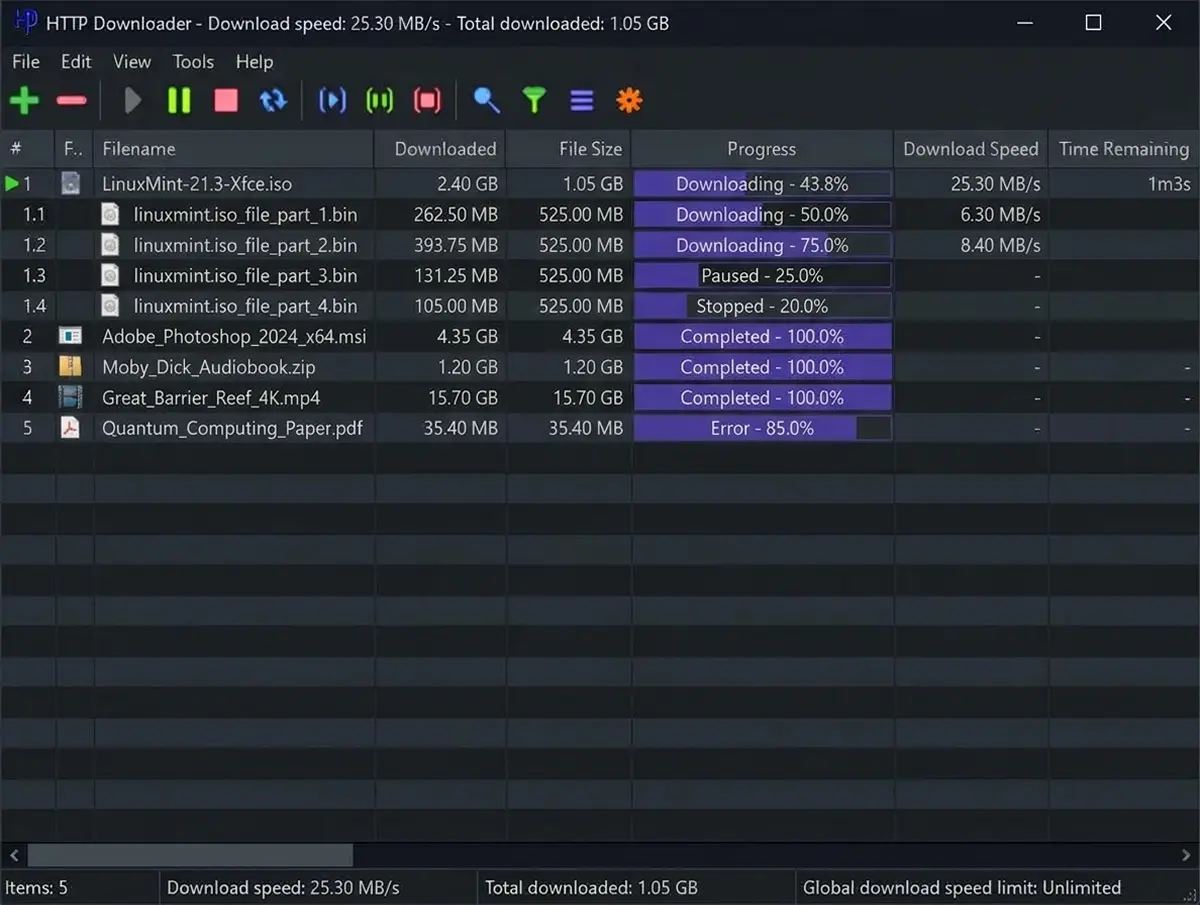The image size is (1200, 905).
Task: Open the Tools menu
Action: 193,62
